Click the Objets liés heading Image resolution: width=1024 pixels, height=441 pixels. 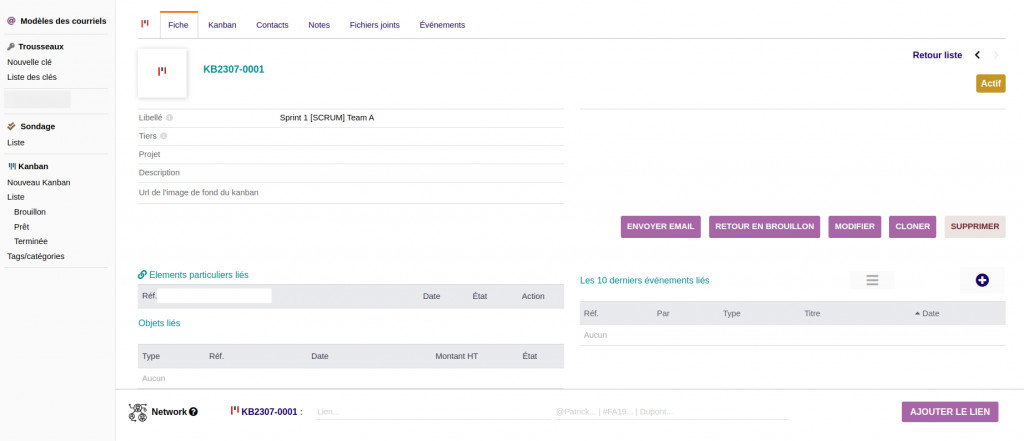coord(159,323)
